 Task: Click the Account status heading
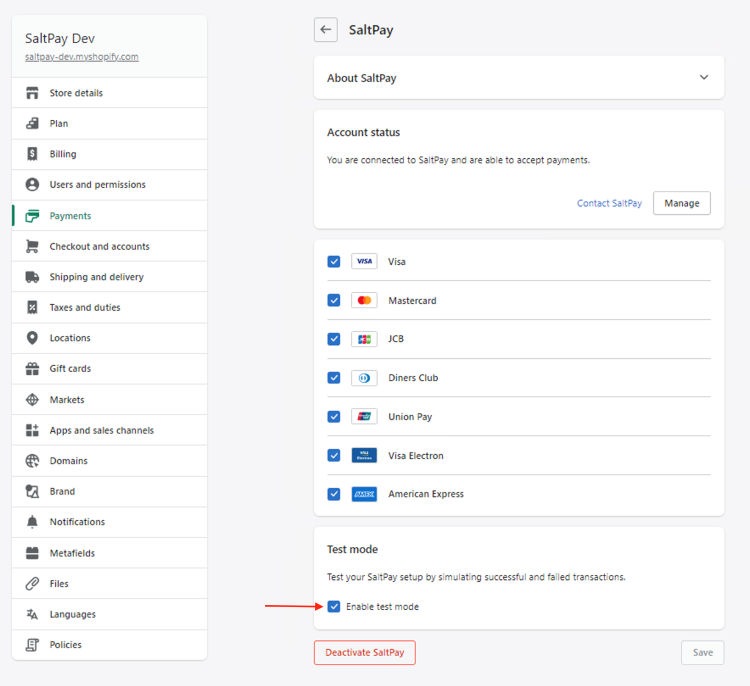pos(364,132)
